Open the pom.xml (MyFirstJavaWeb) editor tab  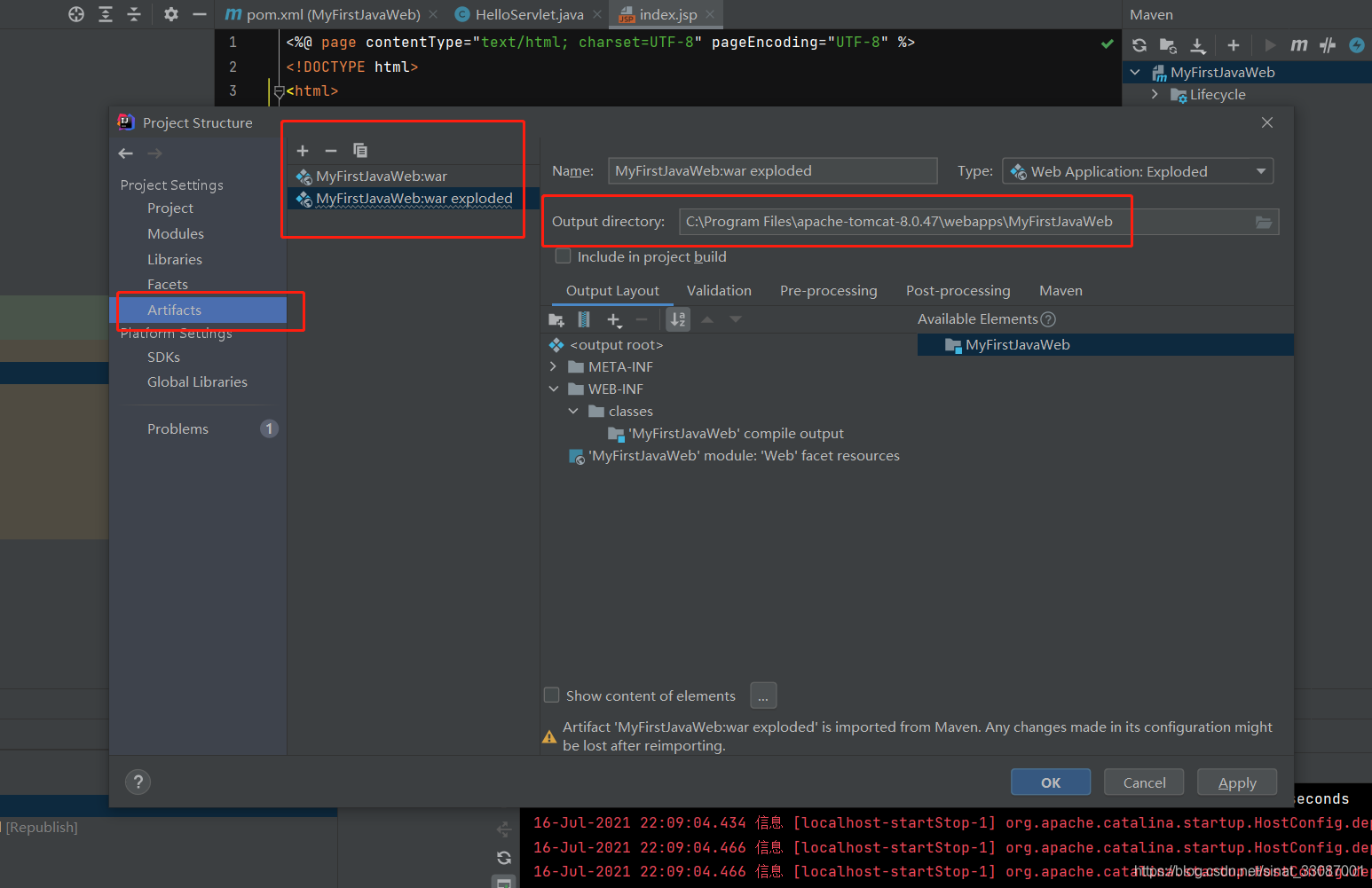323,14
